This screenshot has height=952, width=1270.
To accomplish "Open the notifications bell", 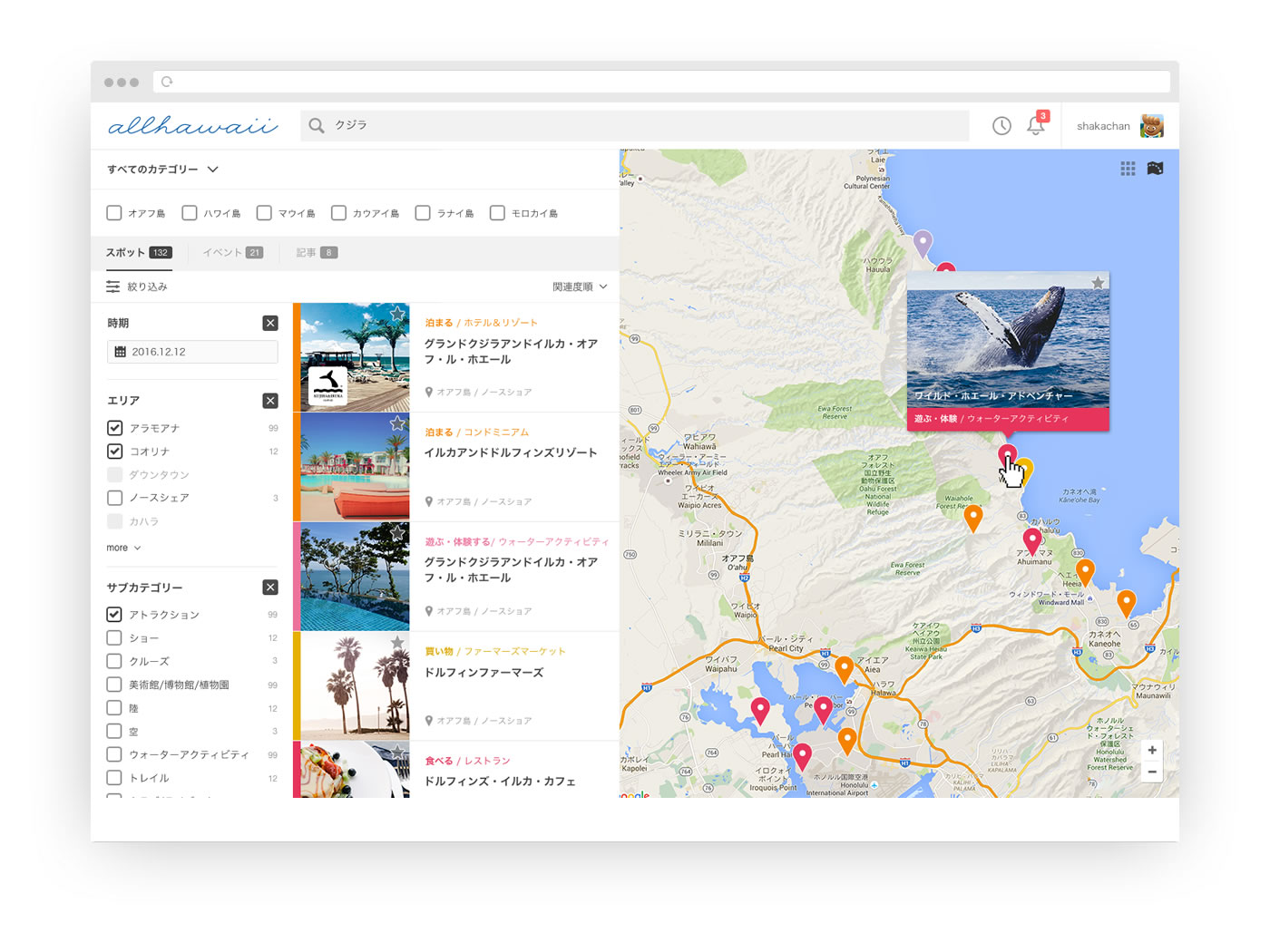I will pyautogui.click(x=1036, y=125).
